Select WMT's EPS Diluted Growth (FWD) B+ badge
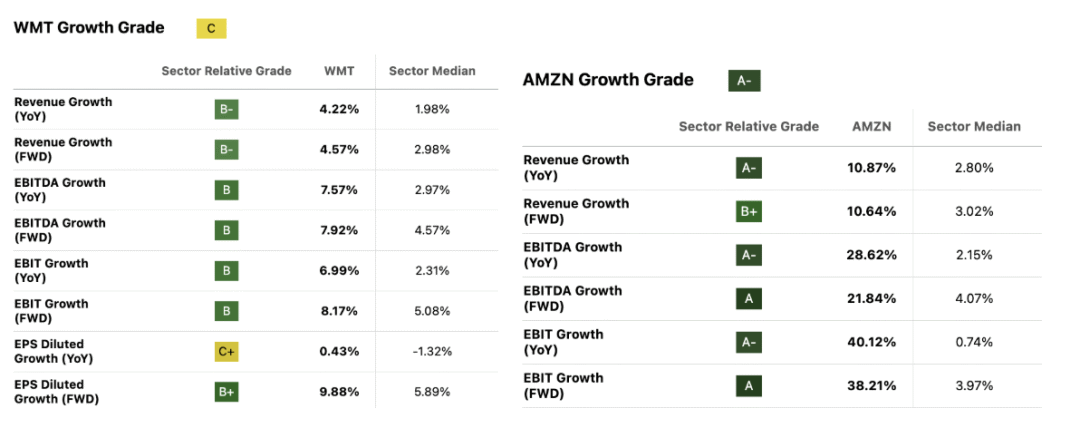Screen dimensions: 1080x428 pos(227,391)
